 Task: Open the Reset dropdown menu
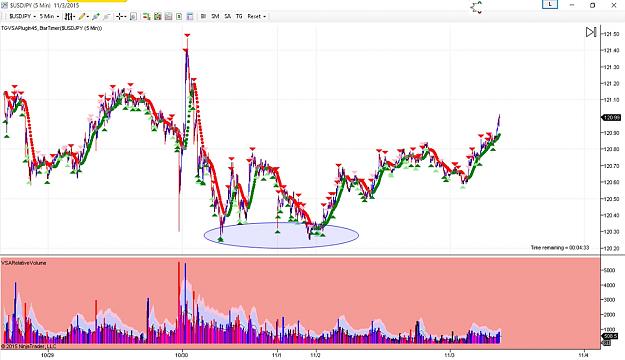[x=257, y=16]
